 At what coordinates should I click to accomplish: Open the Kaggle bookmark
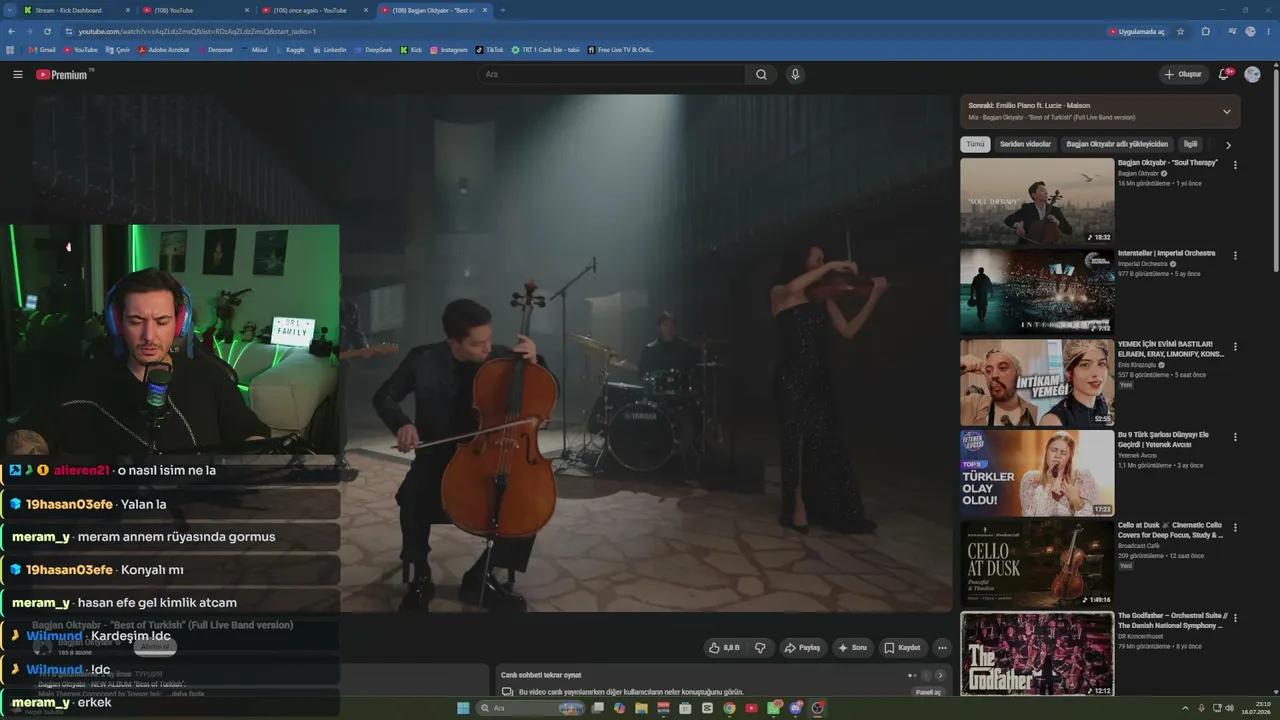tap(290, 49)
